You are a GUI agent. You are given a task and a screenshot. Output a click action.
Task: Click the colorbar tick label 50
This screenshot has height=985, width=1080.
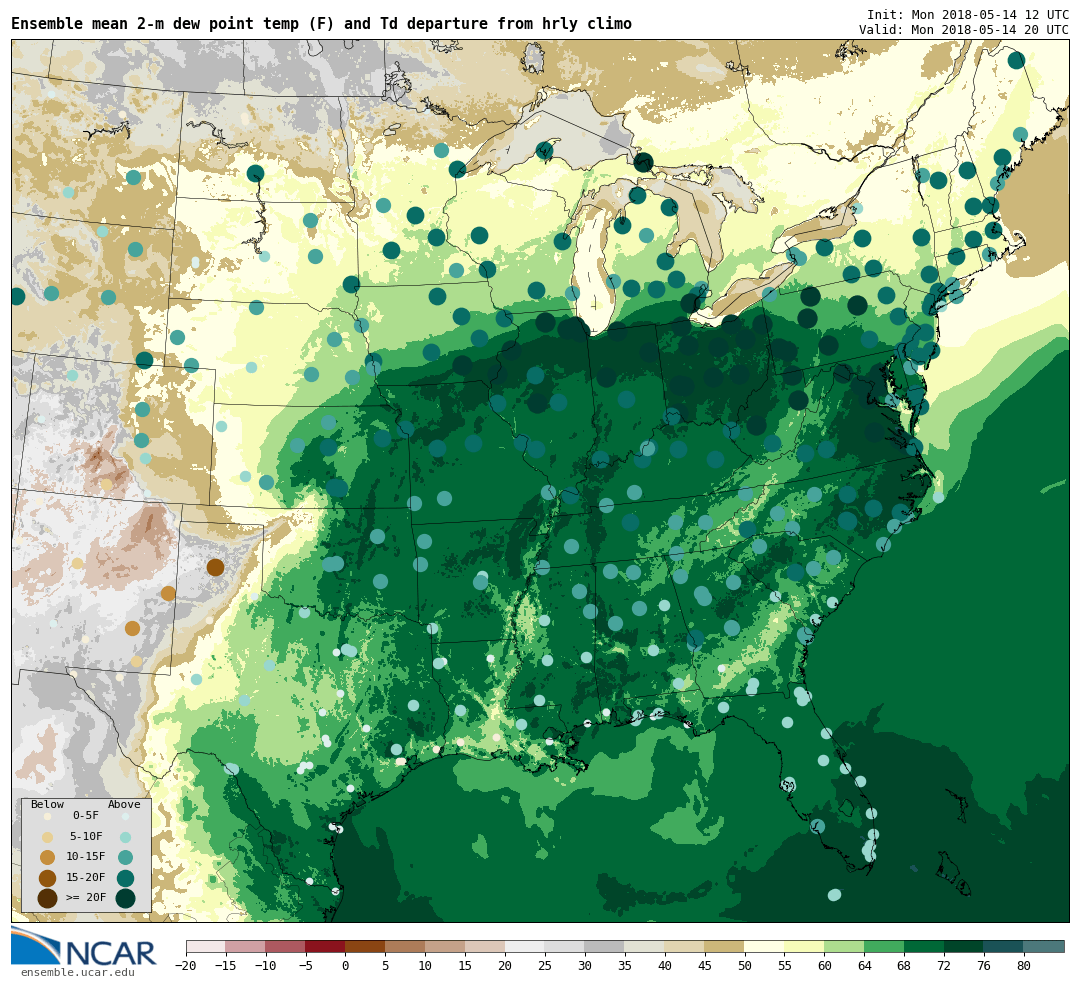pyautogui.click(x=744, y=966)
